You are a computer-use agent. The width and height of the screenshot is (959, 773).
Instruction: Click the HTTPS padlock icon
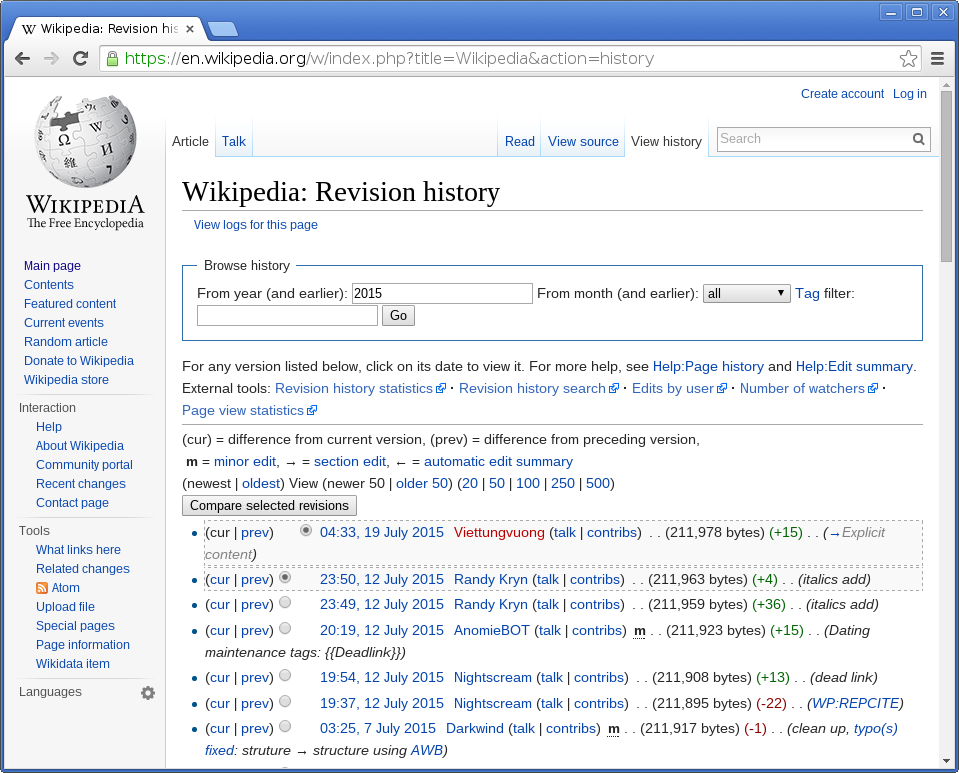[x=112, y=58]
